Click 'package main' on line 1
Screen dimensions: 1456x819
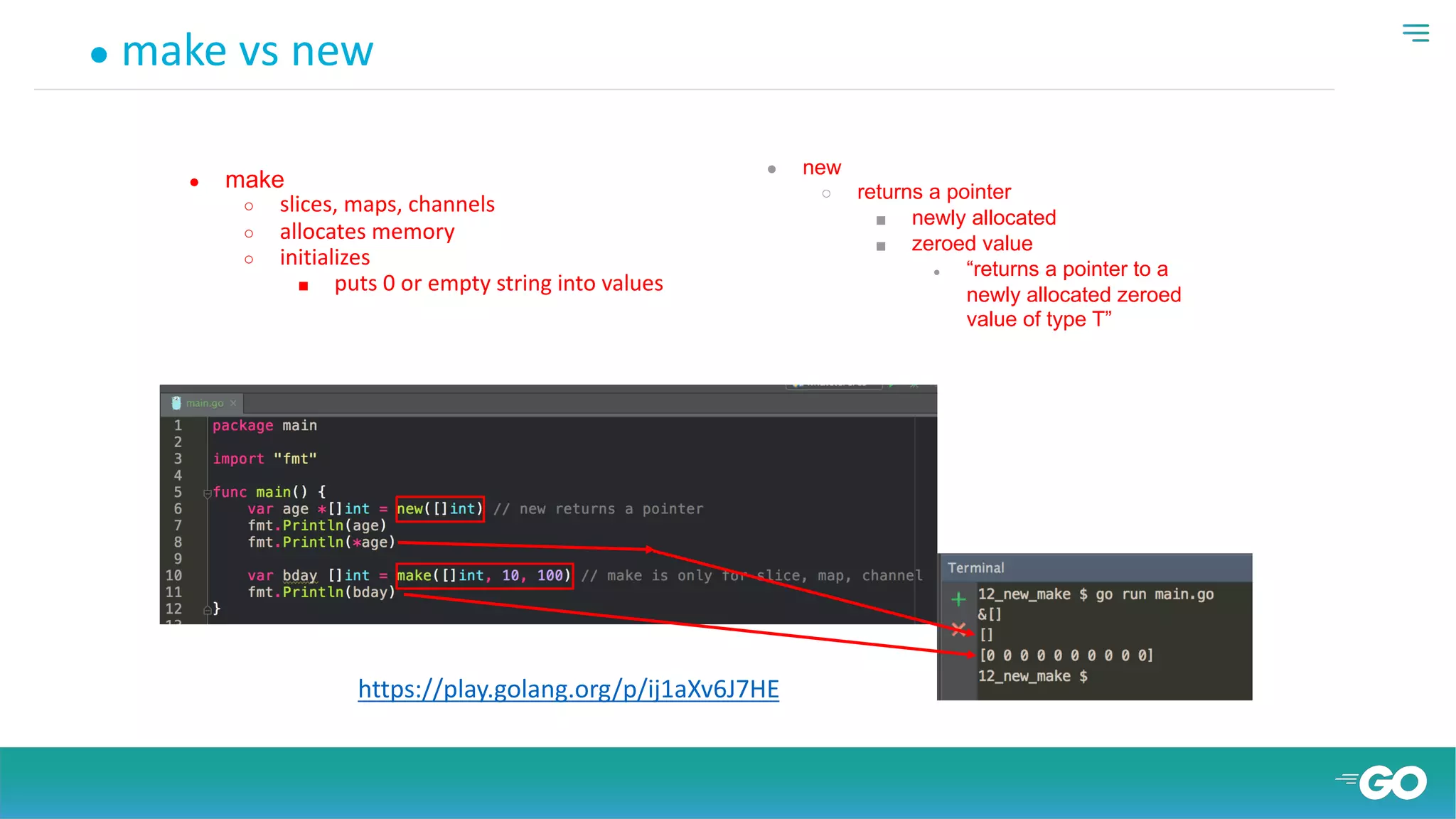point(264,426)
